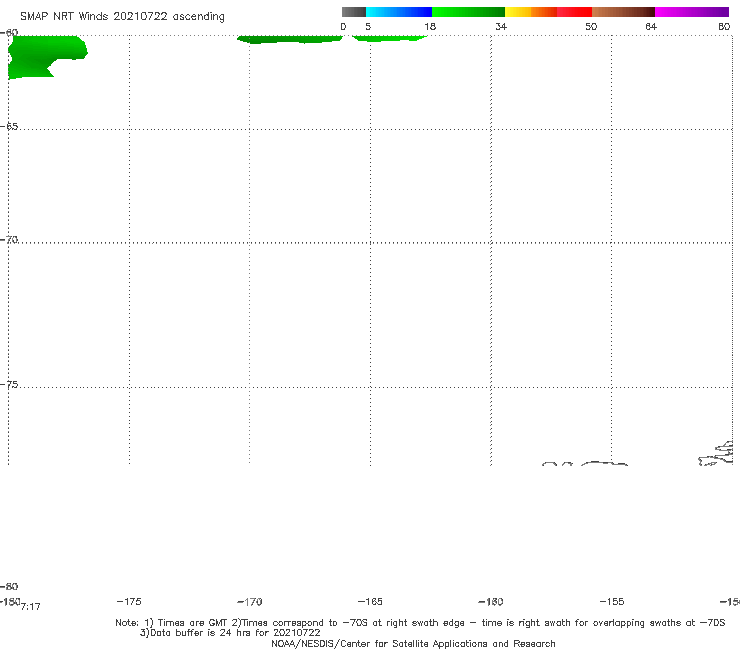The height and width of the screenshot is (650, 740).
Task: Click the blue segment of the wind scale
Action: pos(399,12)
